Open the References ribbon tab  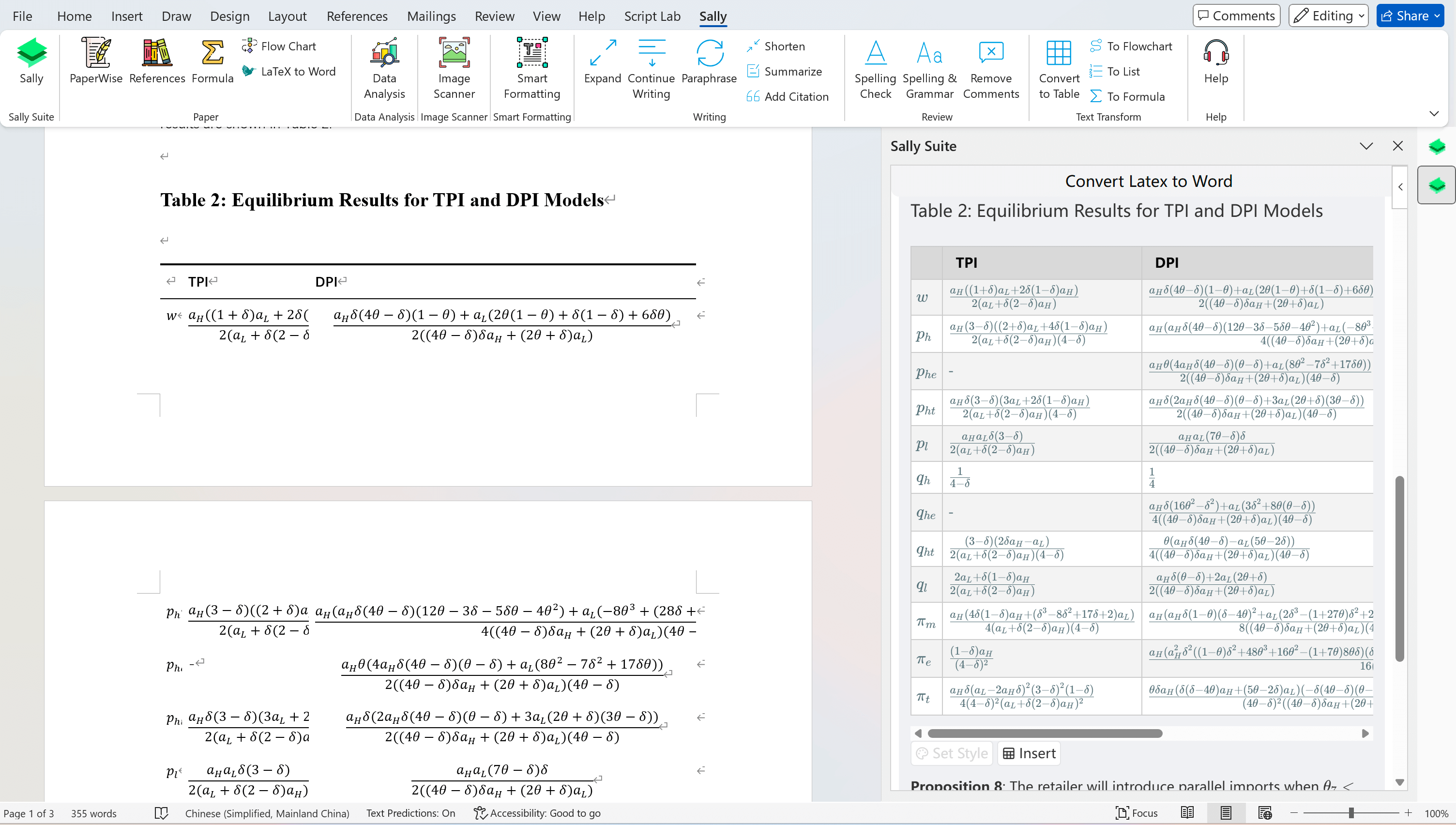[x=357, y=16]
